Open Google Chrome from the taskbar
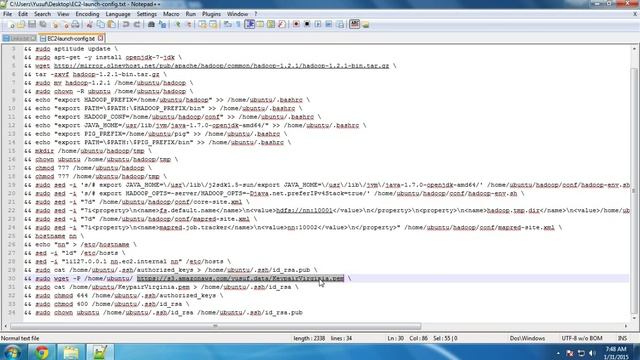Viewport: 640px width, 360px height. click(x=41, y=352)
